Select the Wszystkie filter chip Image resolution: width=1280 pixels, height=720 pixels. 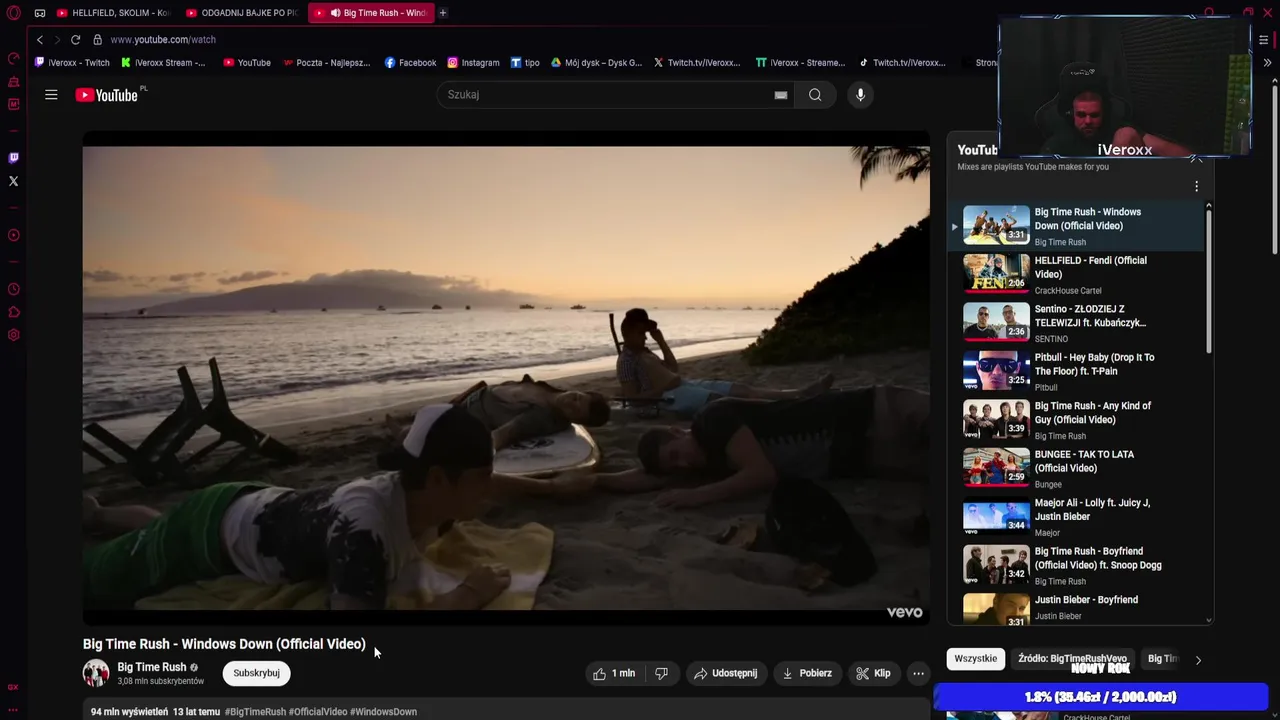click(x=975, y=659)
